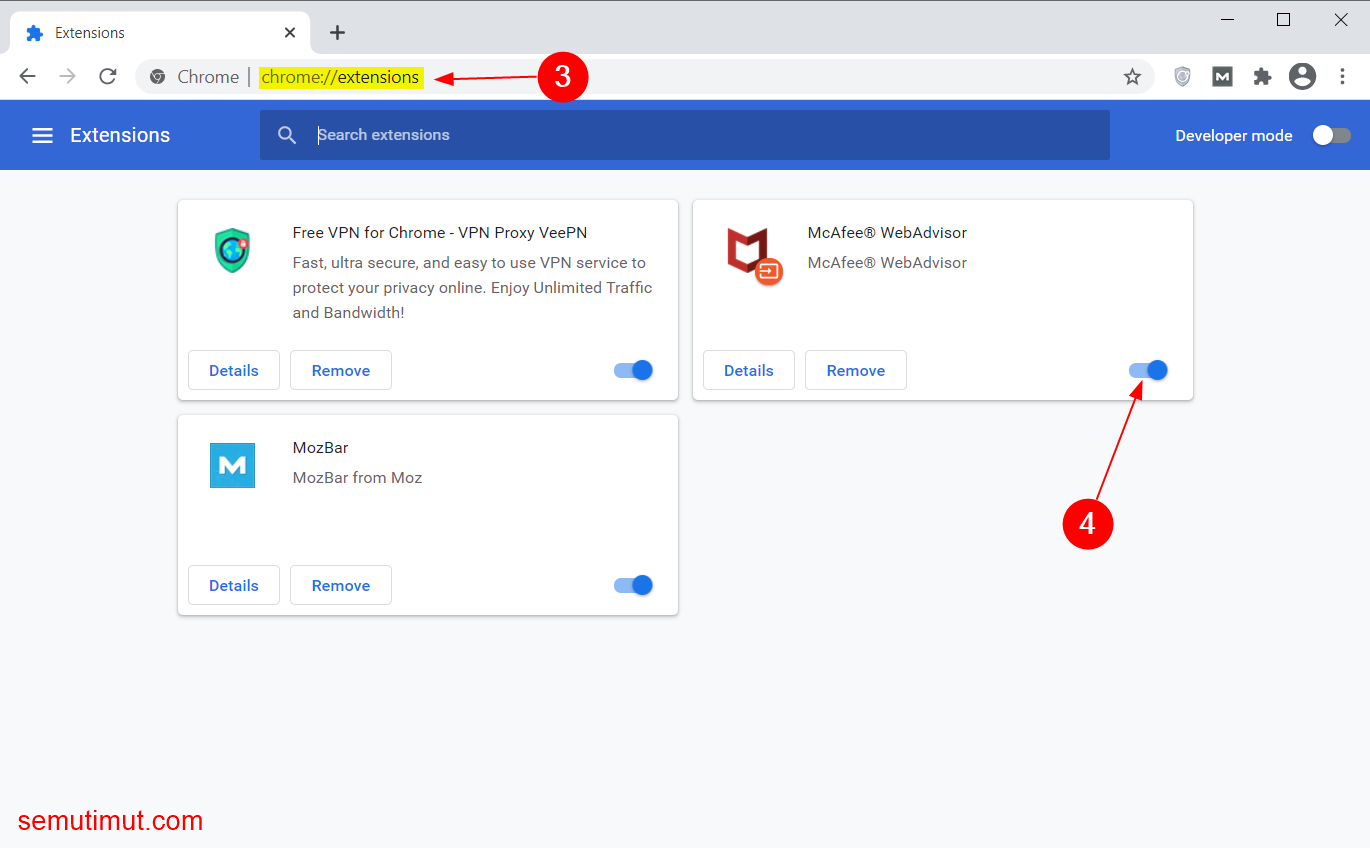
Task: Click the search magnifier icon in extensions bar
Action: pos(287,135)
